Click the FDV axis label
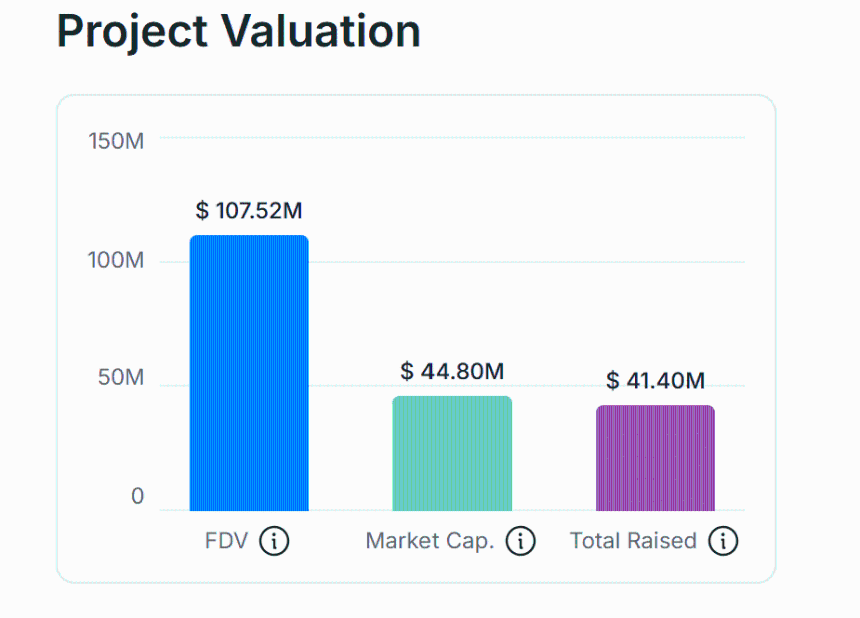 [227, 541]
